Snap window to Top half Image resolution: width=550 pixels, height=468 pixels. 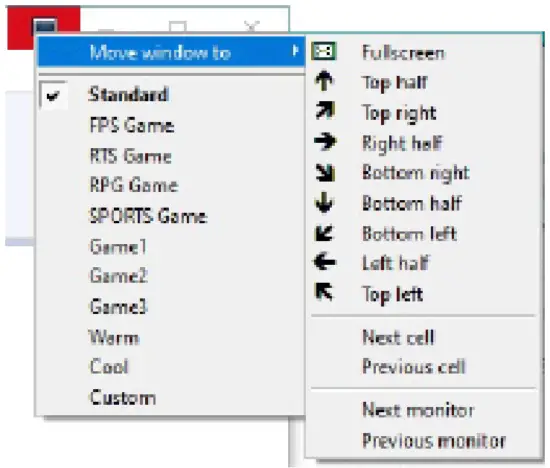pos(395,83)
